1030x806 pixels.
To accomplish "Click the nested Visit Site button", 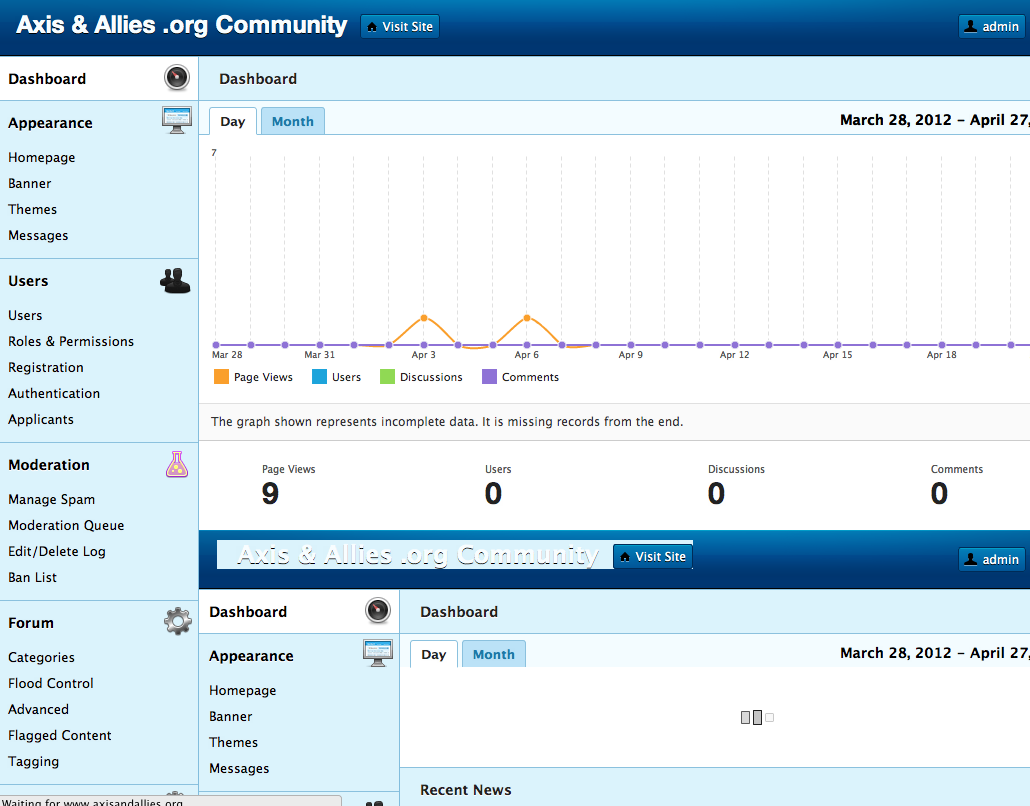I will (x=652, y=556).
